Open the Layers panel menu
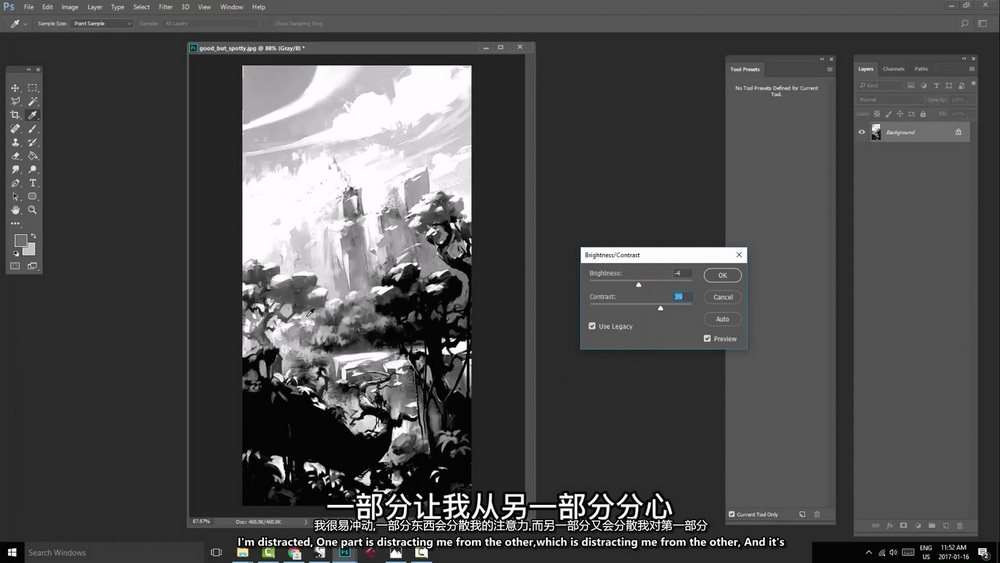 [972, 69]
